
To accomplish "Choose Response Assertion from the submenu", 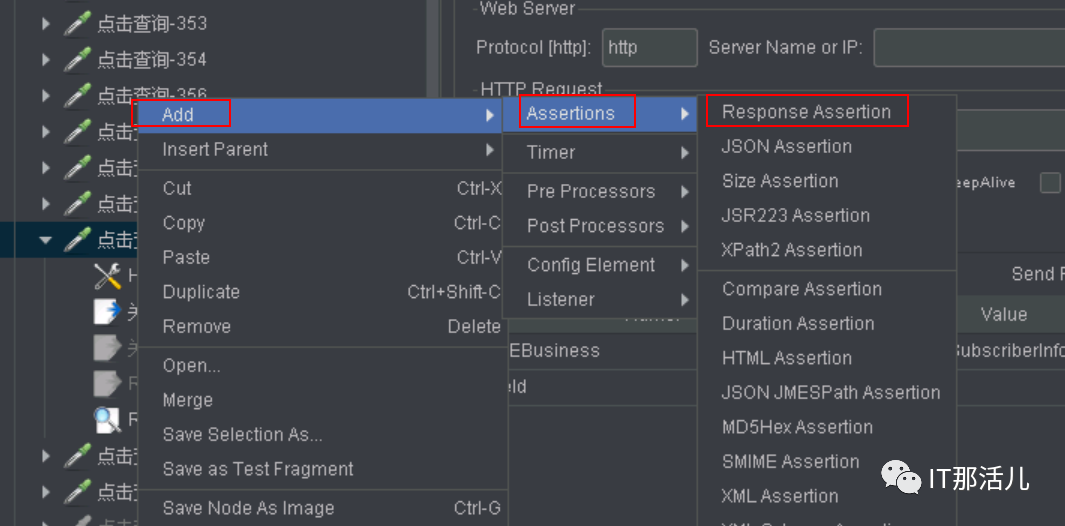I will [806, 112].
